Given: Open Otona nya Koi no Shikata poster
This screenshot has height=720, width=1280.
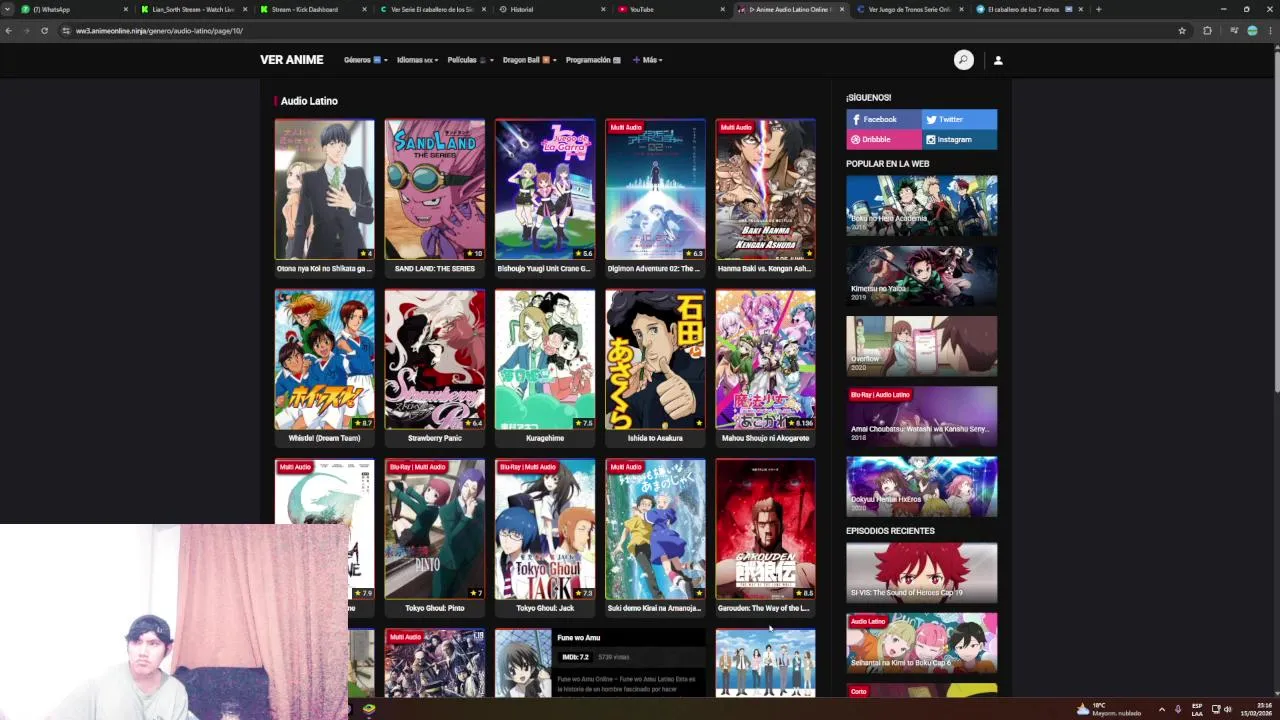Looking at the screenshot, I should (324, 189).
